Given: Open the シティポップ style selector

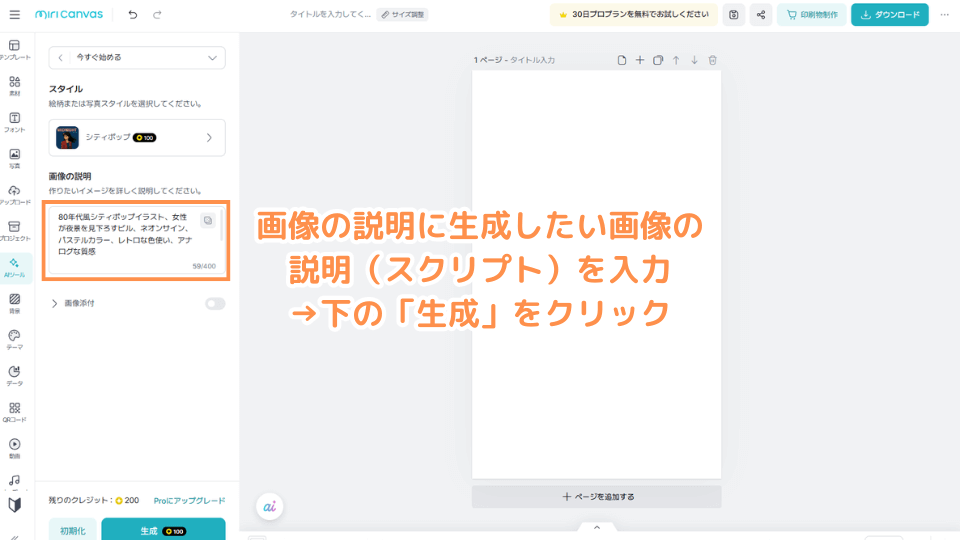Looking at the screenshot, I should [137, 137].
